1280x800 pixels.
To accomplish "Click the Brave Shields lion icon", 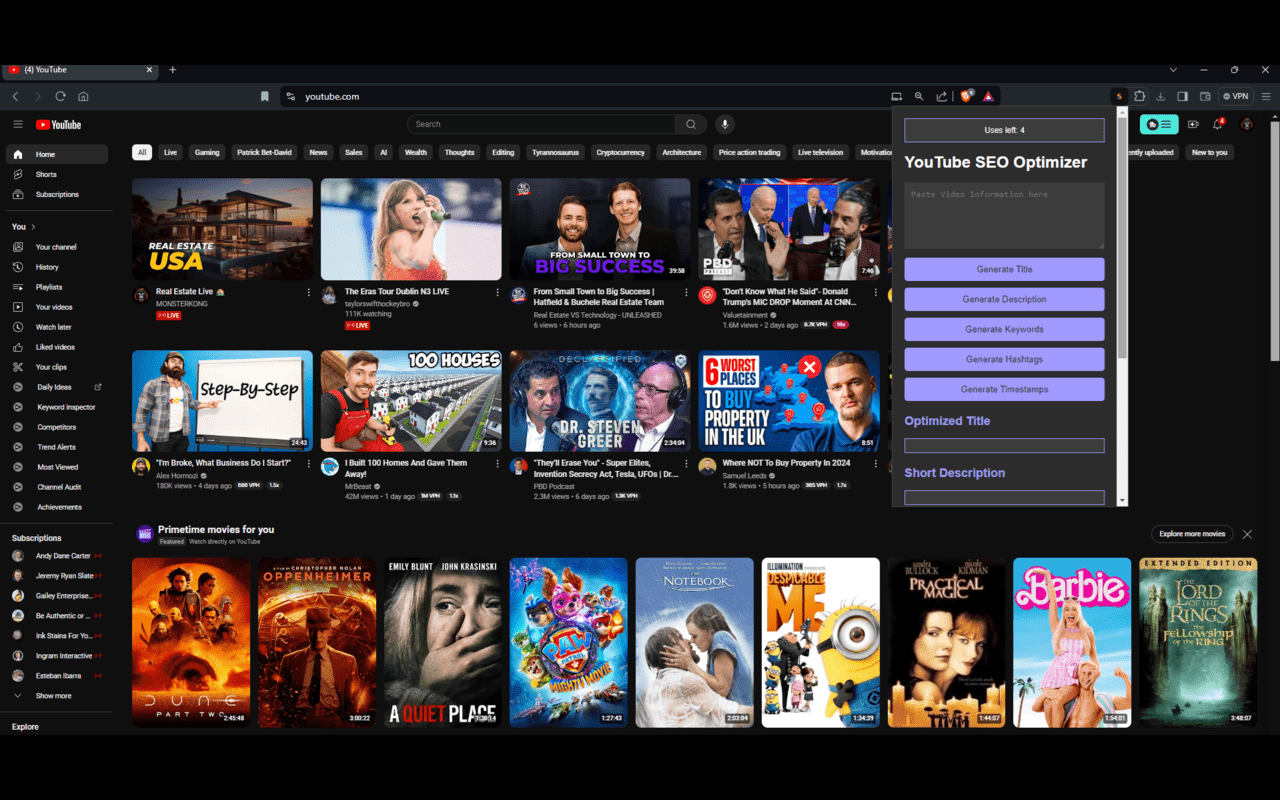I will 966,96.
